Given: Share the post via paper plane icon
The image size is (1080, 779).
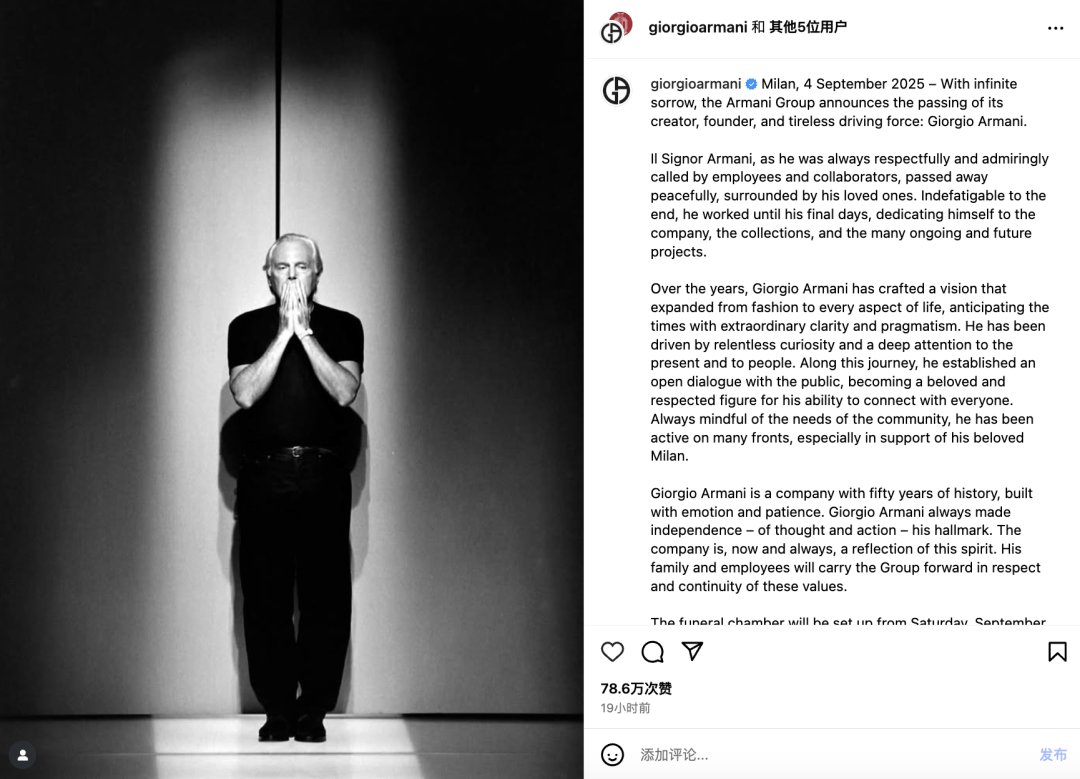Looking at the screenshot, I should pos(692,651).
